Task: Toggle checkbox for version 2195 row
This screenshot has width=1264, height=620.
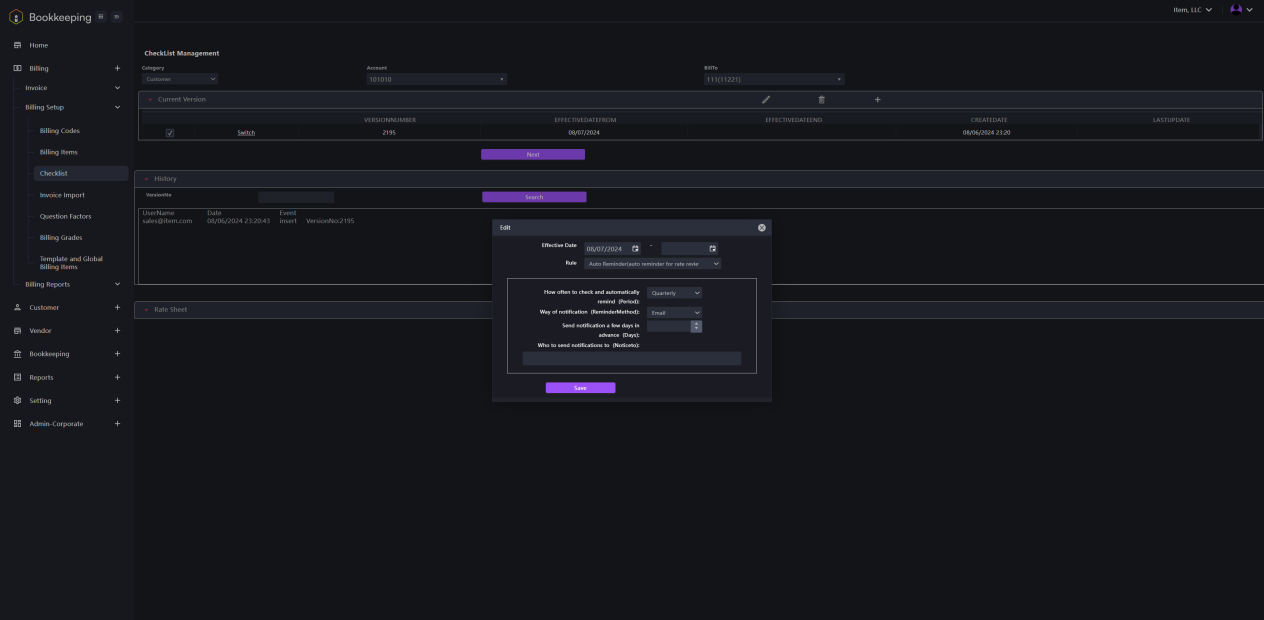Action: pyautogui.click(x=170, y=132)
